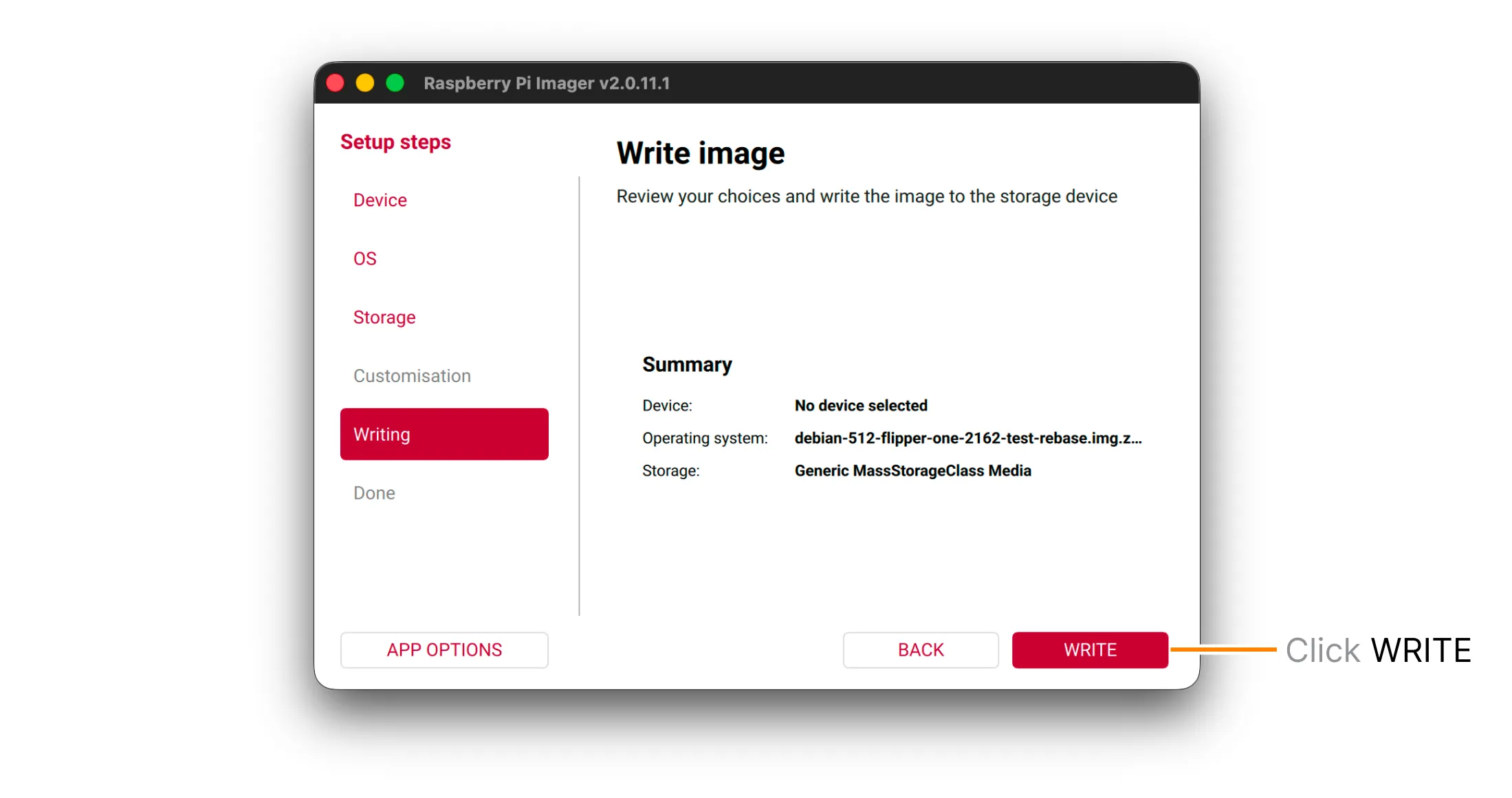
Task: Click the debian-512-flipper-one image name
Action: [968, 438]
